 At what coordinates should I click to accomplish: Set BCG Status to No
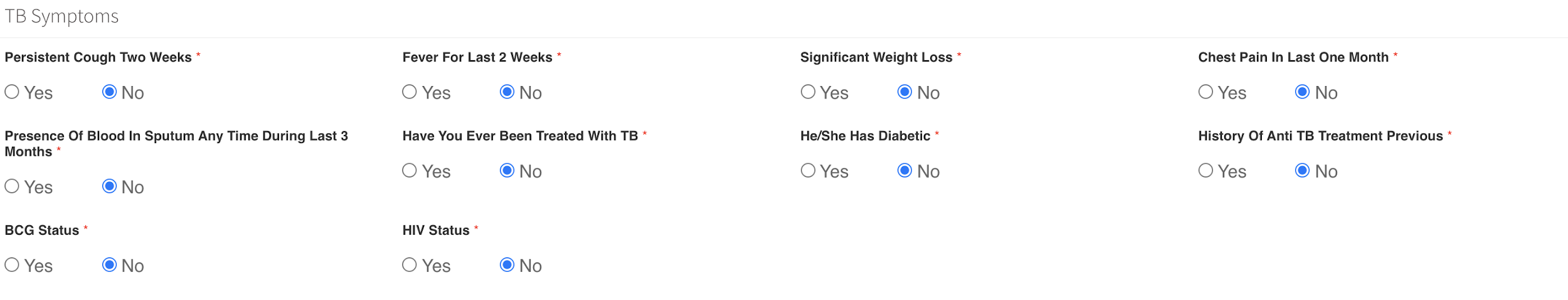click(109, 265)
